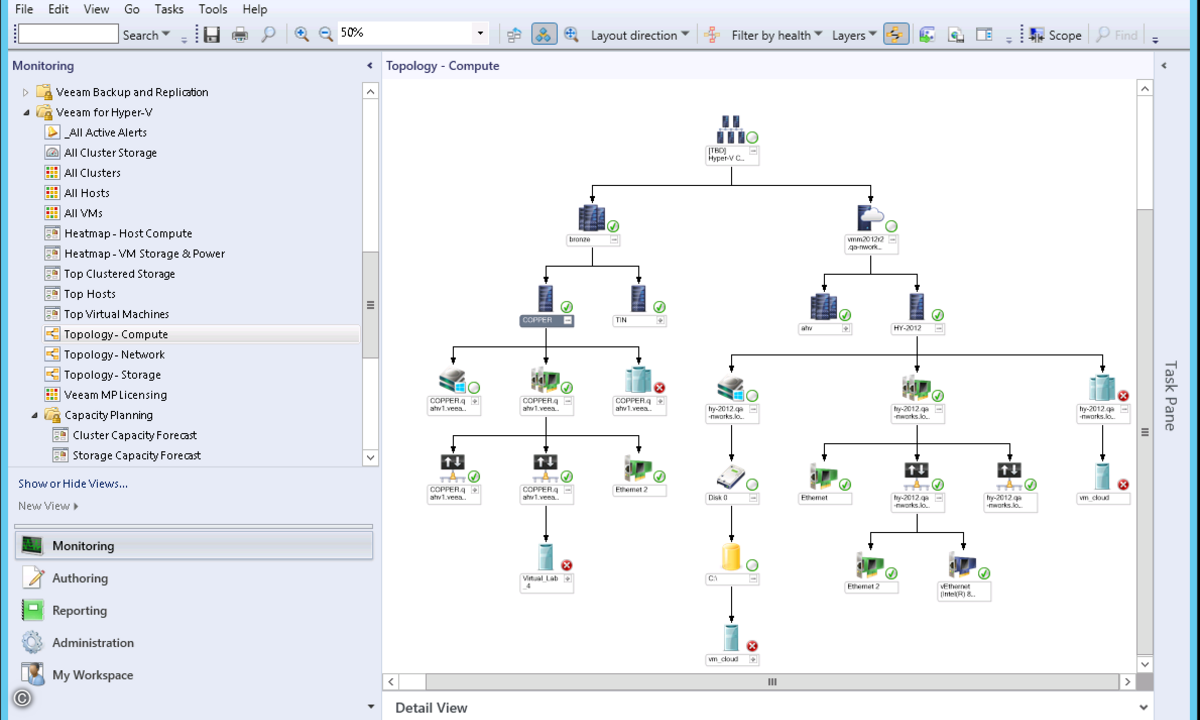The image size is (1200, 720).
Task: Select the Hyper-V cluster root node icon
Action: pyautogui.click(x=731, y=130)
